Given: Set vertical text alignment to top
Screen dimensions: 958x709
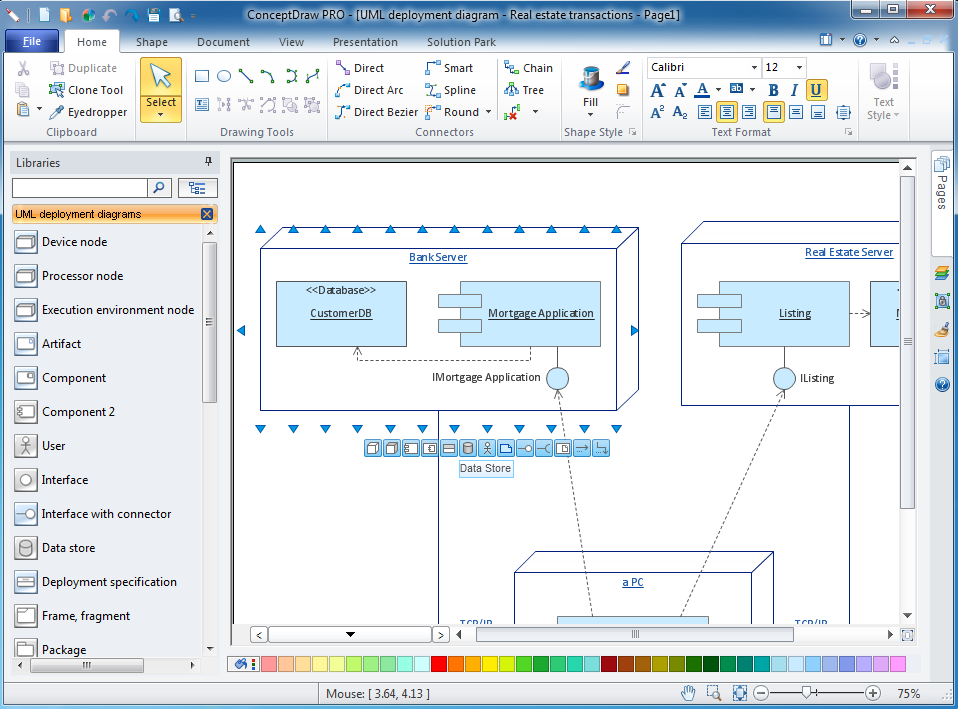Looking at the screenshot, I should (x=773, y=112).
